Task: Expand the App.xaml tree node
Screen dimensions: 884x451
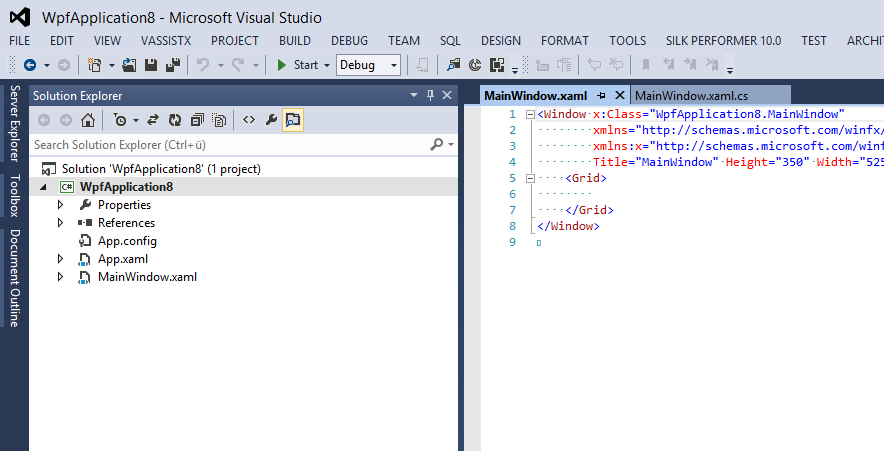Action: [x=60, y=259]
